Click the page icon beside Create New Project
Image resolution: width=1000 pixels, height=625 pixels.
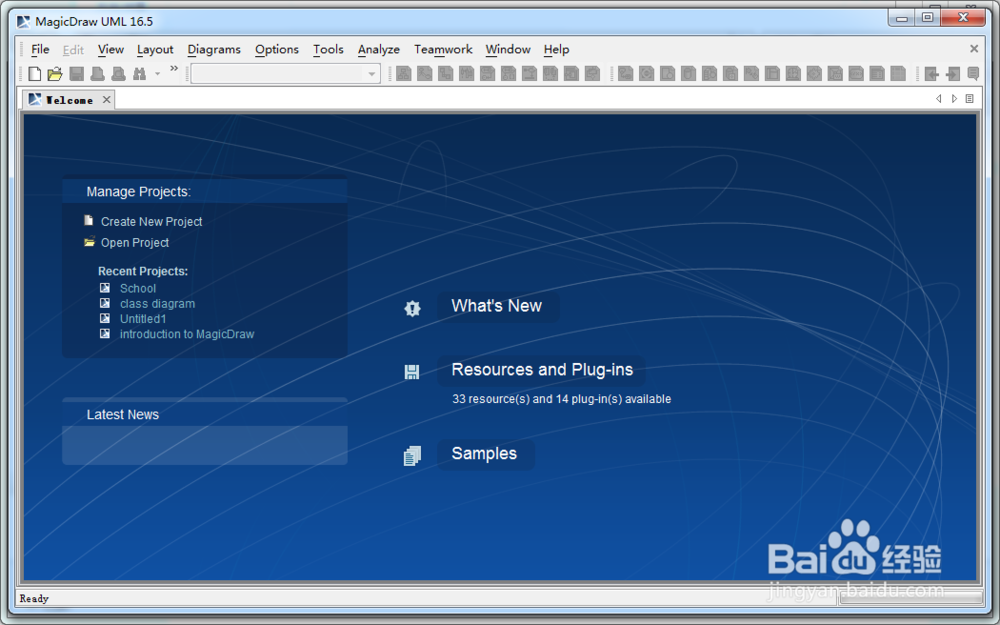point(89,221)
